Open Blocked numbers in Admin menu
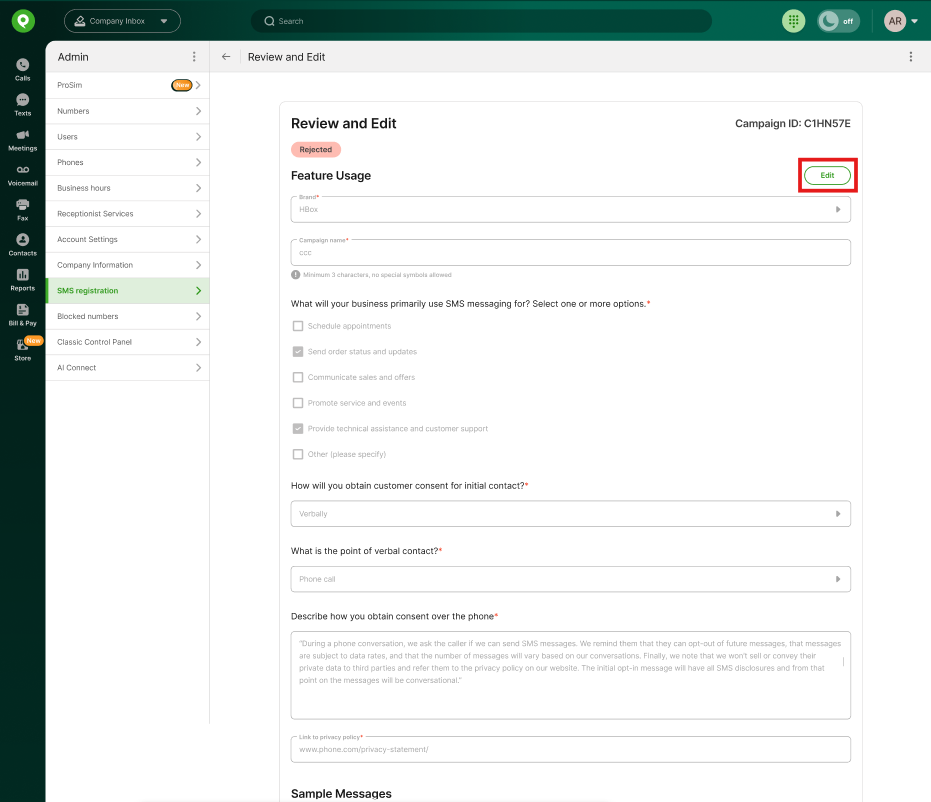931x802 pixels. (x=127, y=316)
